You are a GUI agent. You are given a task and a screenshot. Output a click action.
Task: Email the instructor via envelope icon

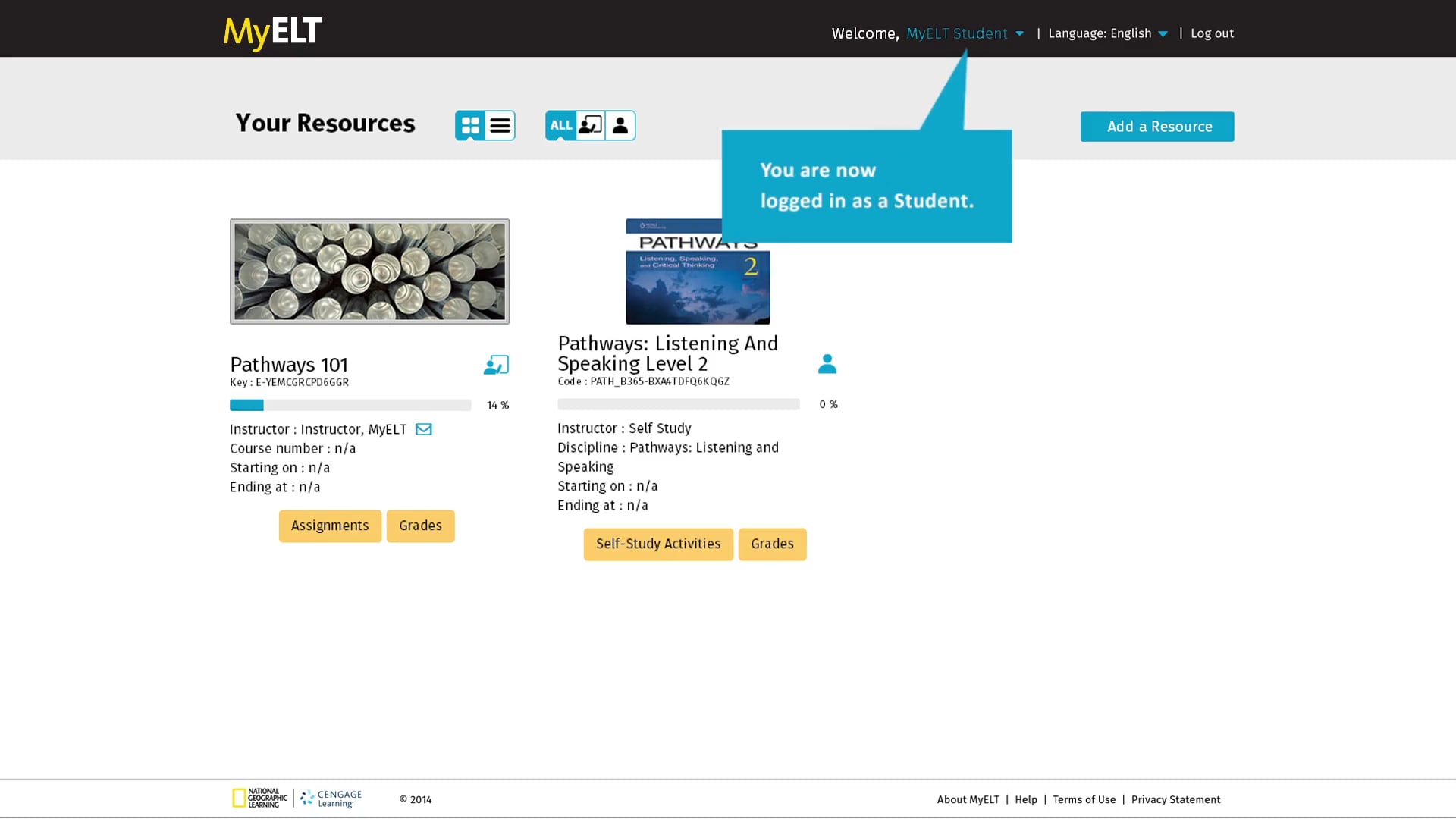pos(424,429)
